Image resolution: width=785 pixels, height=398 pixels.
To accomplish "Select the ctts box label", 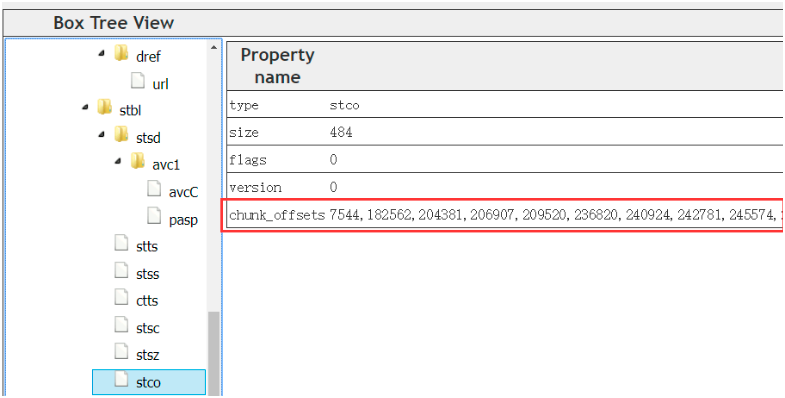I will tap(147, 301).
